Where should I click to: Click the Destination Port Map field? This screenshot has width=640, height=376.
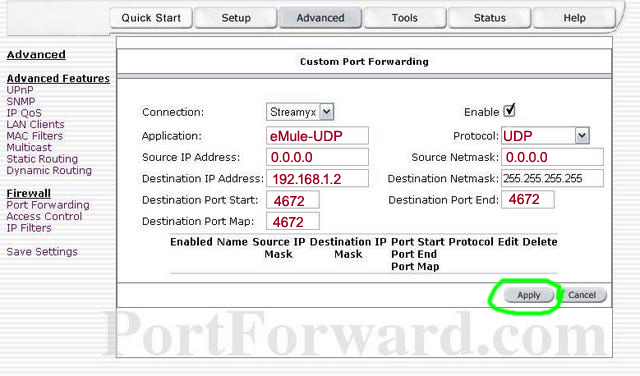point(293,221)
